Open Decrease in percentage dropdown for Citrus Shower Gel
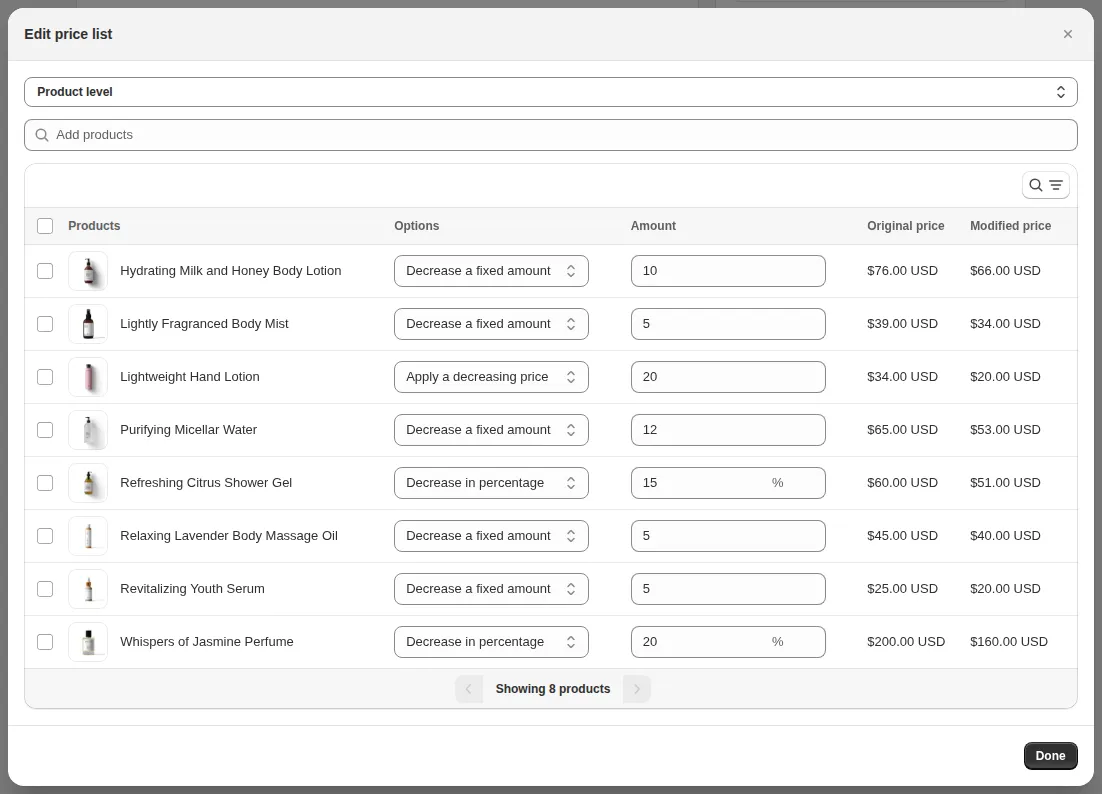This screenshot has height=794, width=1102. (491, 483)
